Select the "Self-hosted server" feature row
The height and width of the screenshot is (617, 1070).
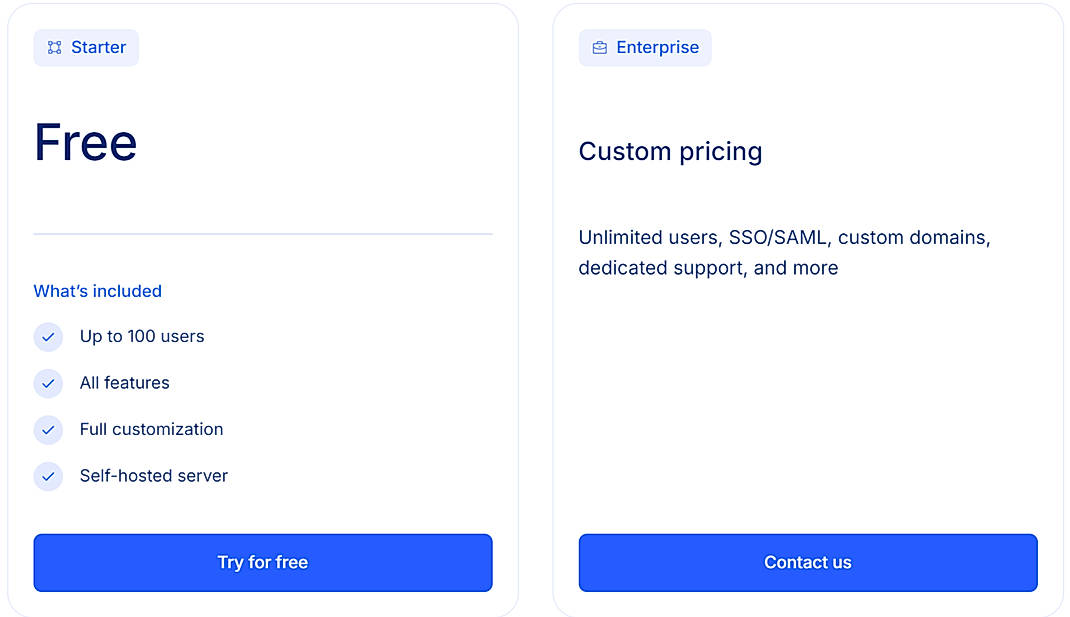pyautogui.click(x=153, y=476)
